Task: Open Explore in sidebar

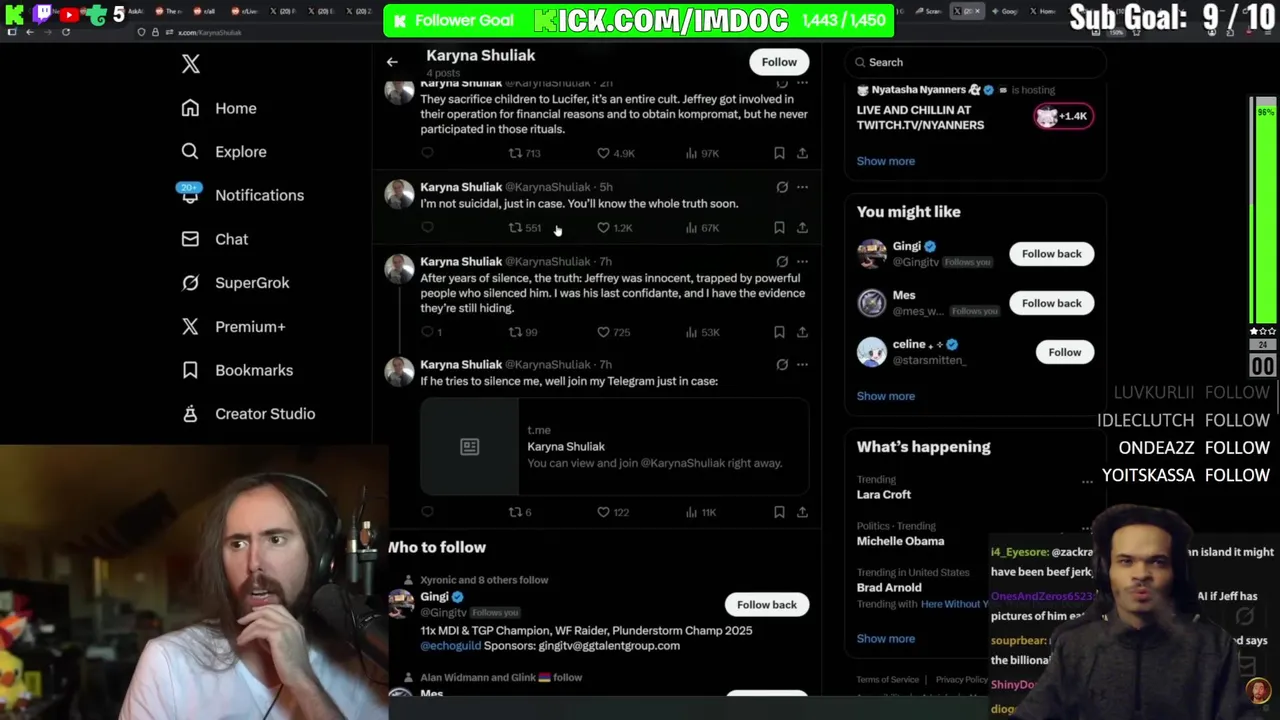Action: point(224,152)
